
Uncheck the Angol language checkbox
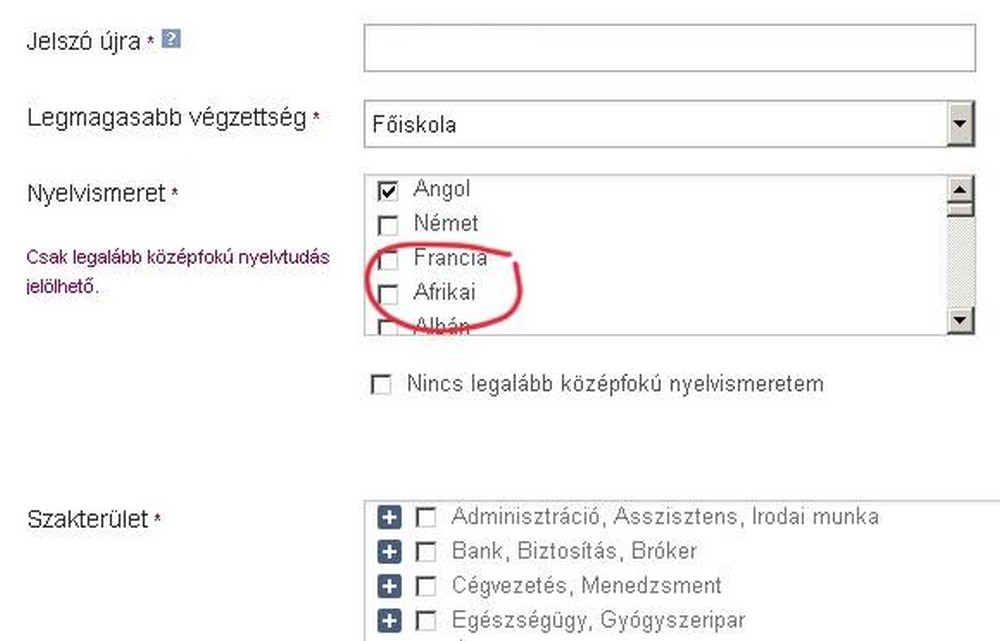click(388, 191)
